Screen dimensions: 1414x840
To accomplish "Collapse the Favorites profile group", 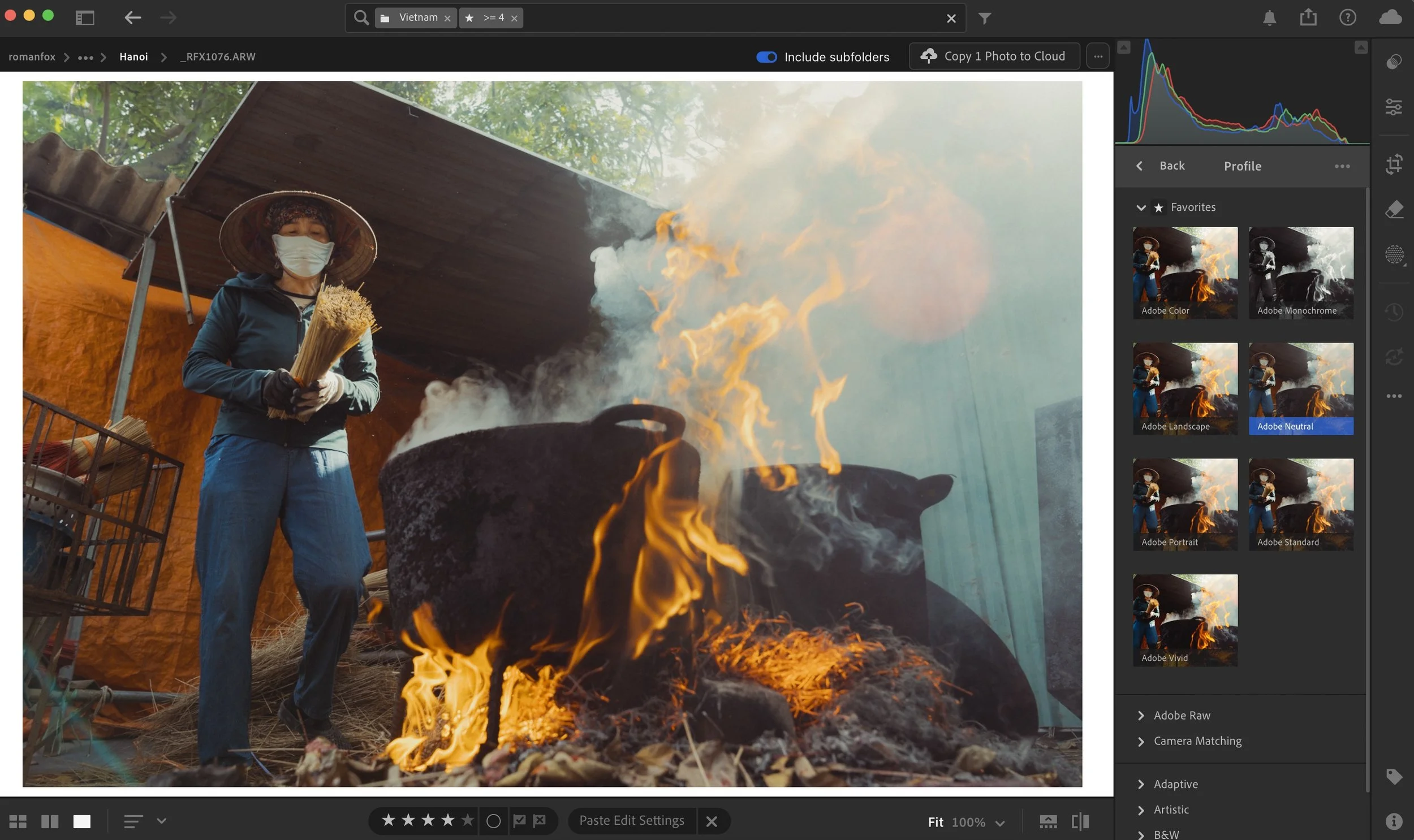I will [1141, 207].
